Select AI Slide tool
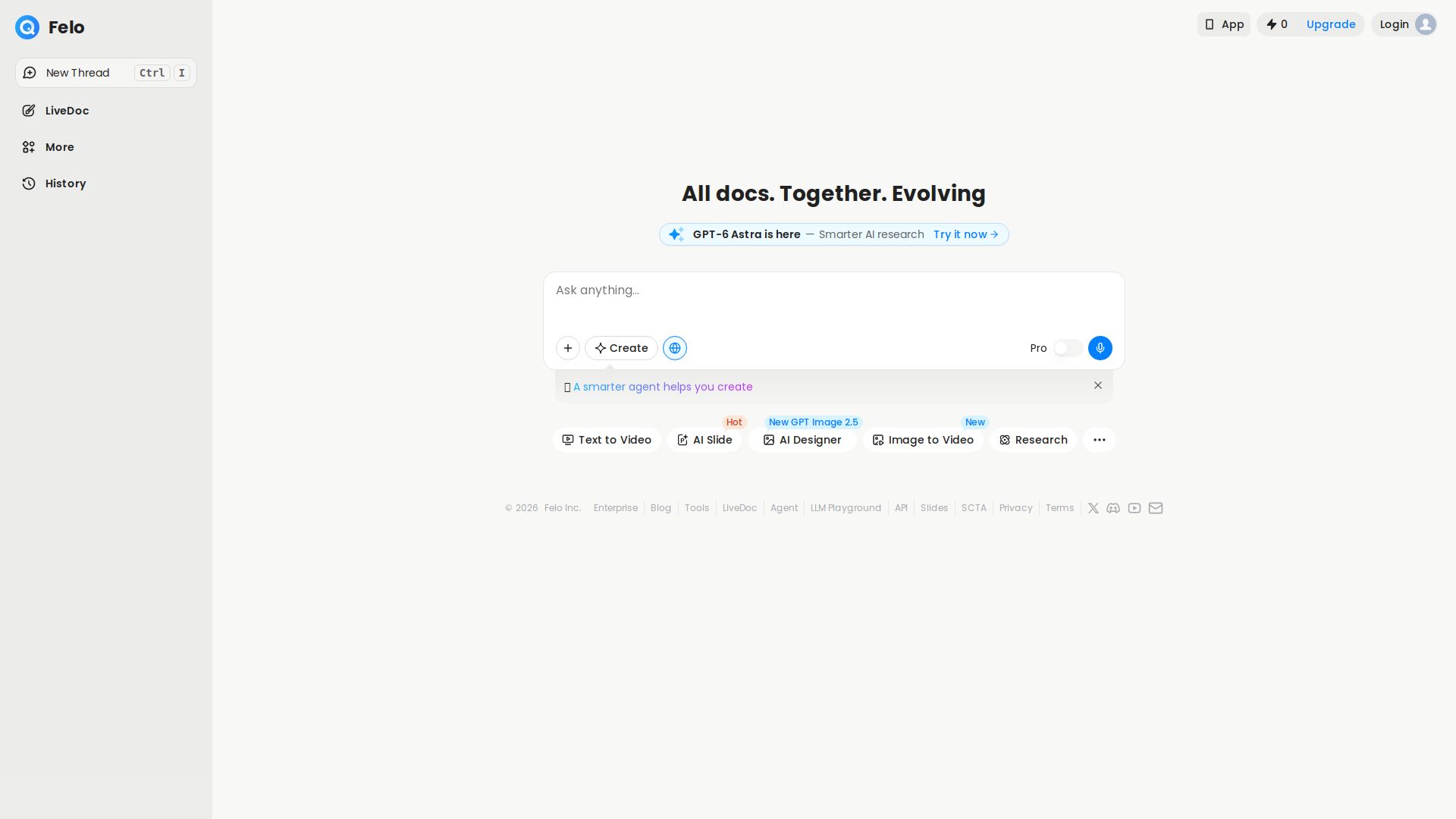 tap(704, 440)
